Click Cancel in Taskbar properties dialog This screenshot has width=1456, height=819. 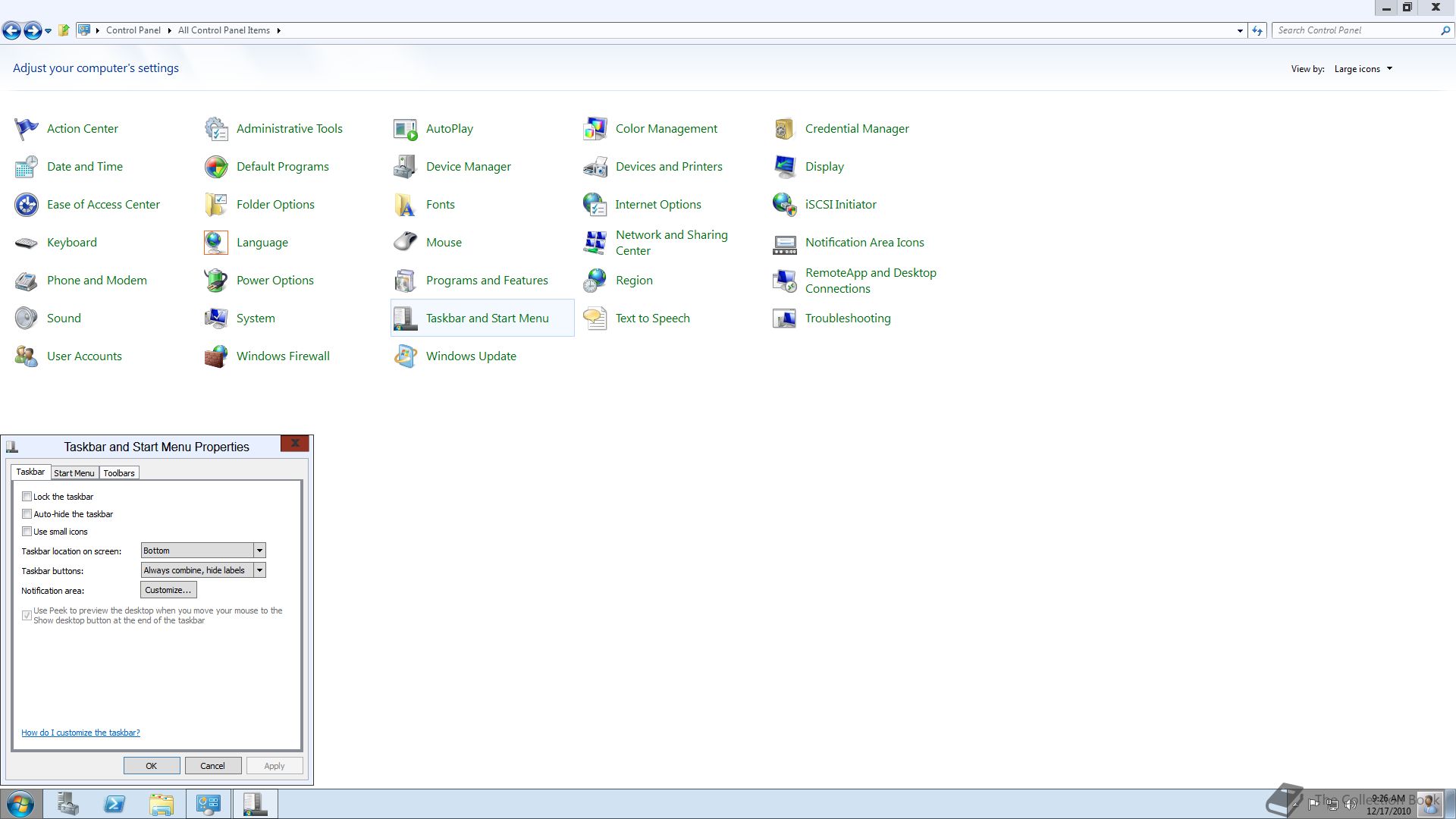pos(213,766)
